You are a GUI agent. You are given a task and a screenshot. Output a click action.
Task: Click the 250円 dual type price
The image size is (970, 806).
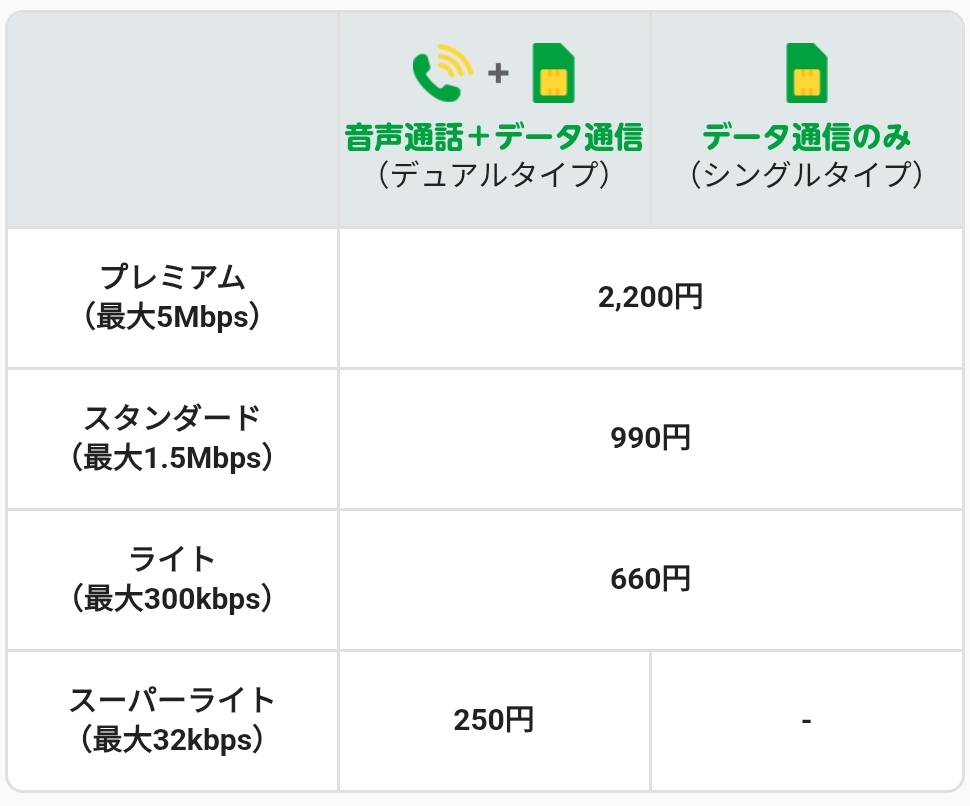[494, 720]
